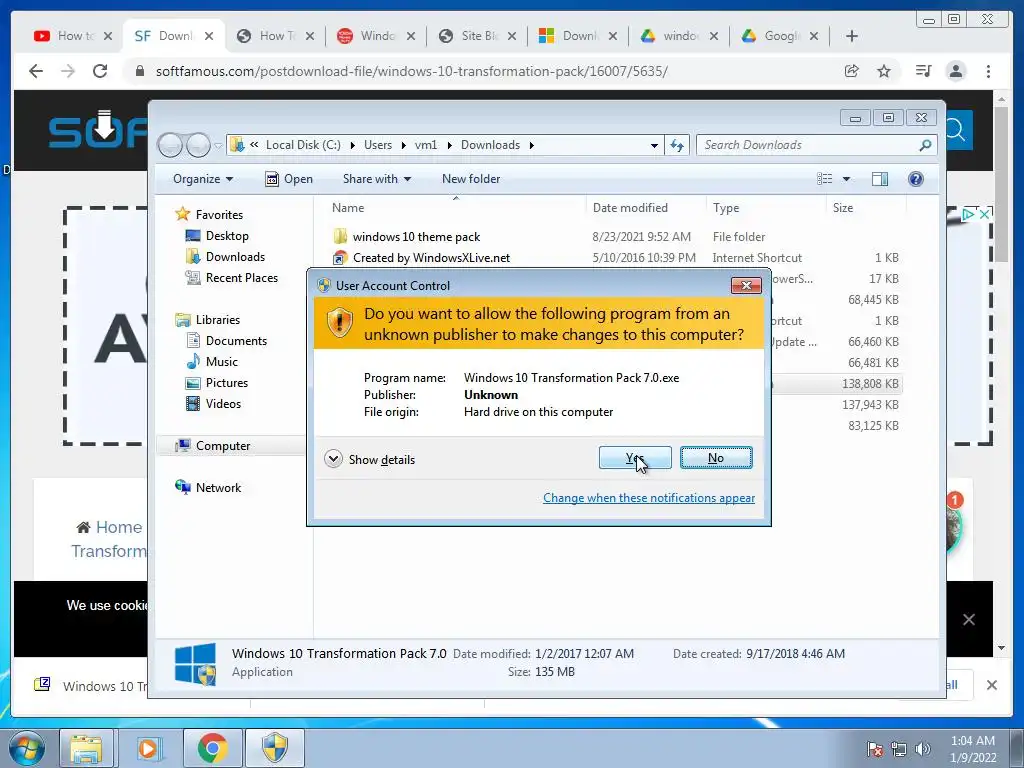Bookmark page with the star icon
1024x768 pixels.
(884, 71)
